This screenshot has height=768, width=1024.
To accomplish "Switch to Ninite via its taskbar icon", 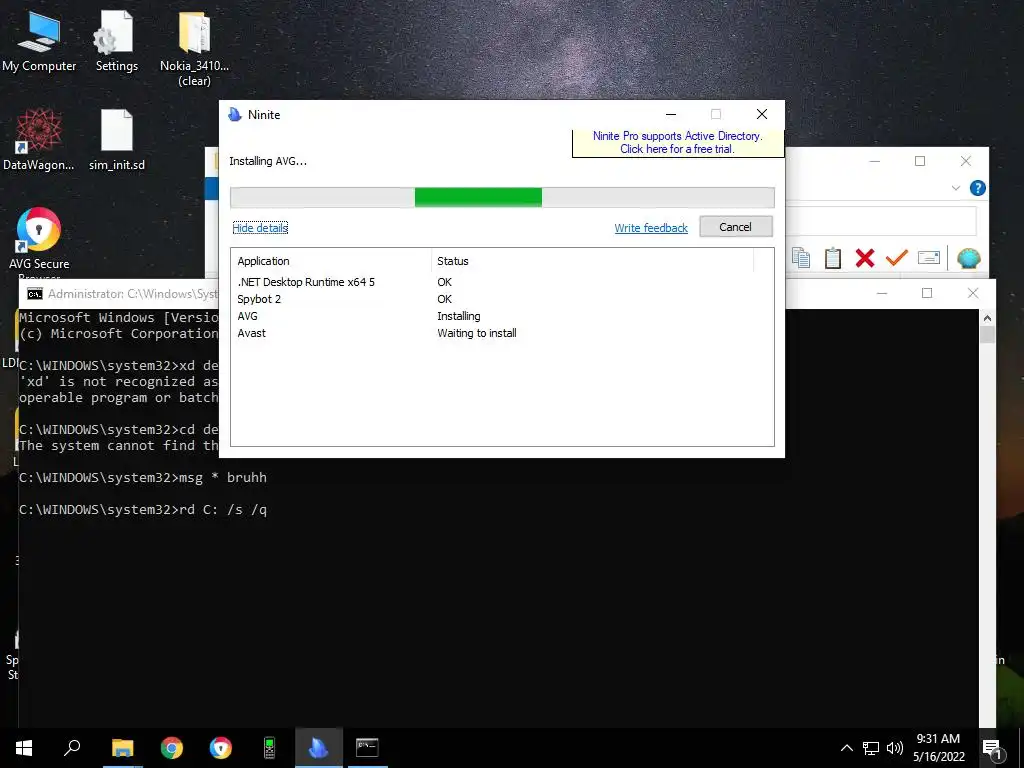I will [319, 748].
